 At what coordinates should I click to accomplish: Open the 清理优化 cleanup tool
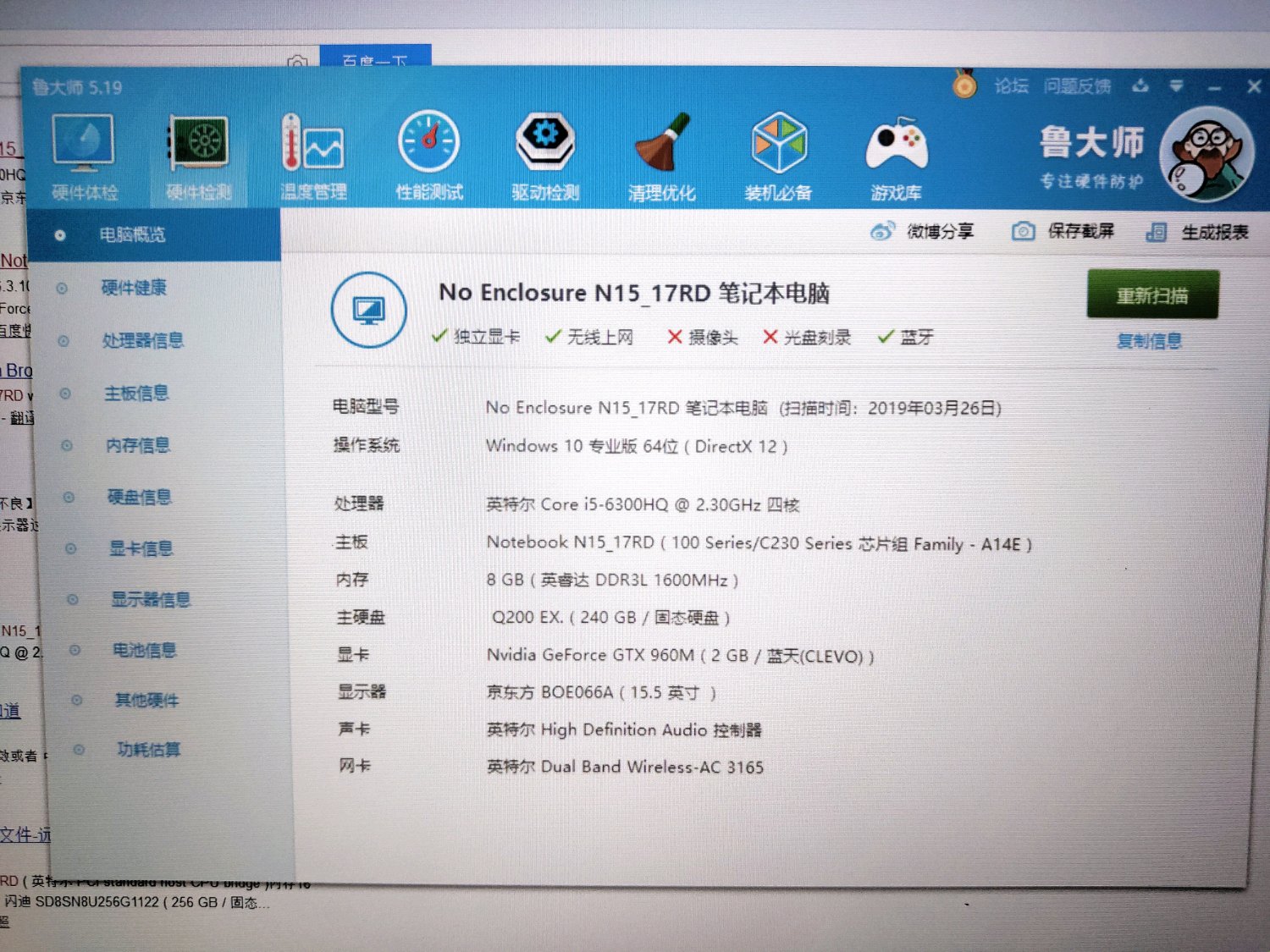tap(661, 158)
